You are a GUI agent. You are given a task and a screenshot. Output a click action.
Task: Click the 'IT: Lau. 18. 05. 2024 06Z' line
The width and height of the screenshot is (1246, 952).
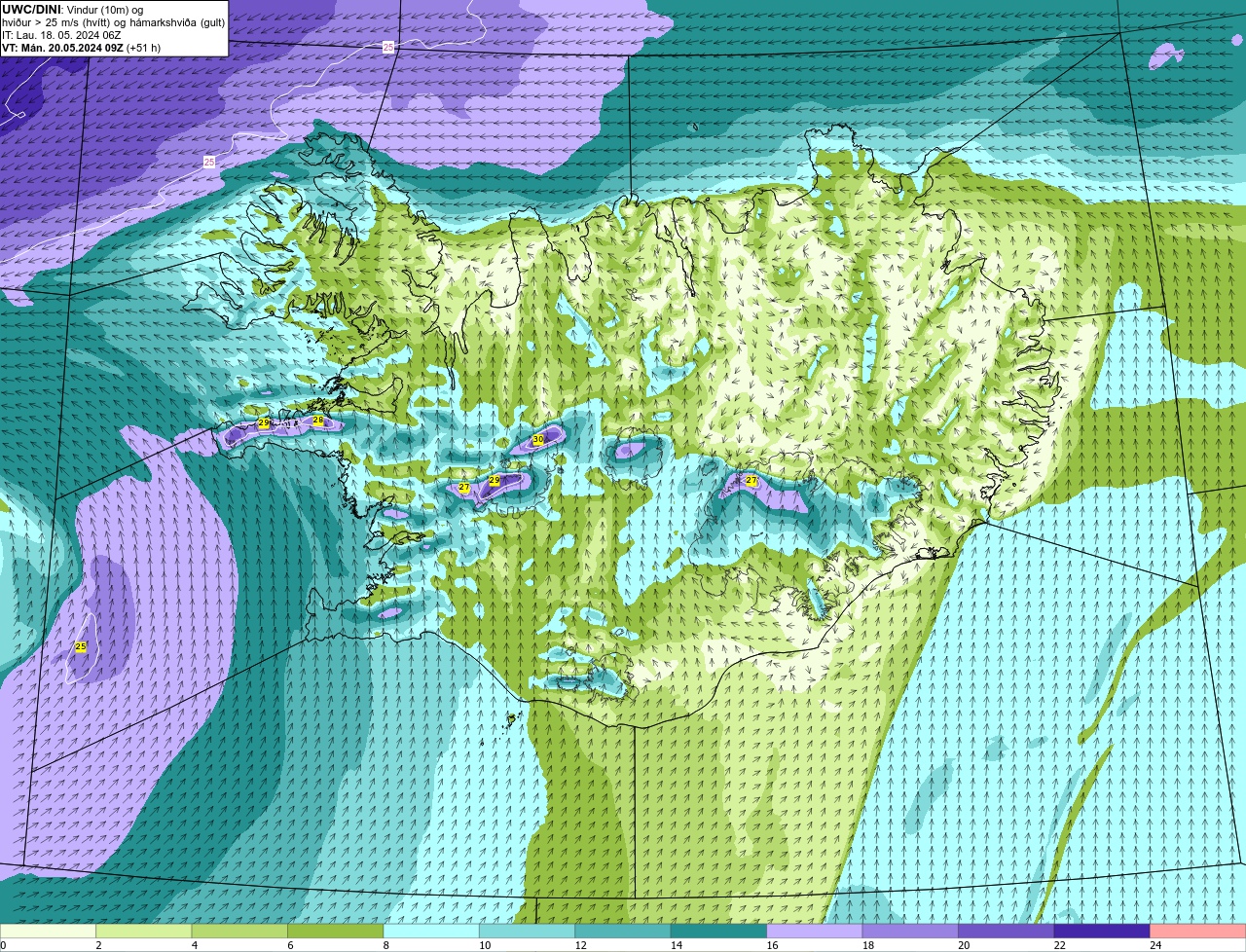pyautogui.click(x=61, y=35)
